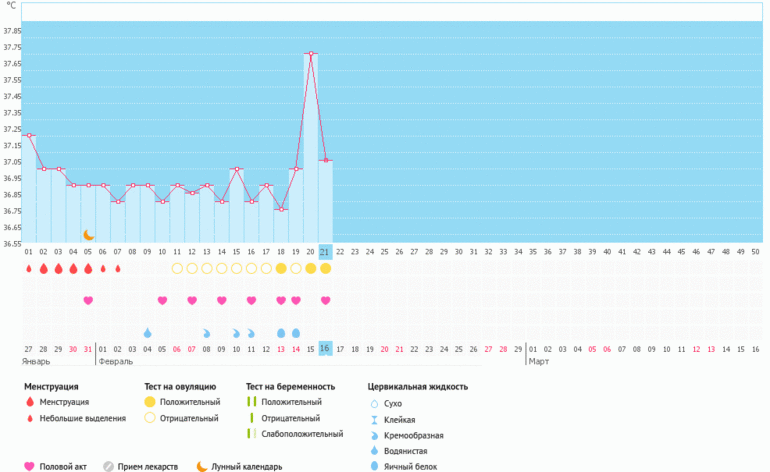Select the heart icon on cycle day 21
Viewport: 770px width, 472px height.
pyautogui.click(x=325, y=300)
